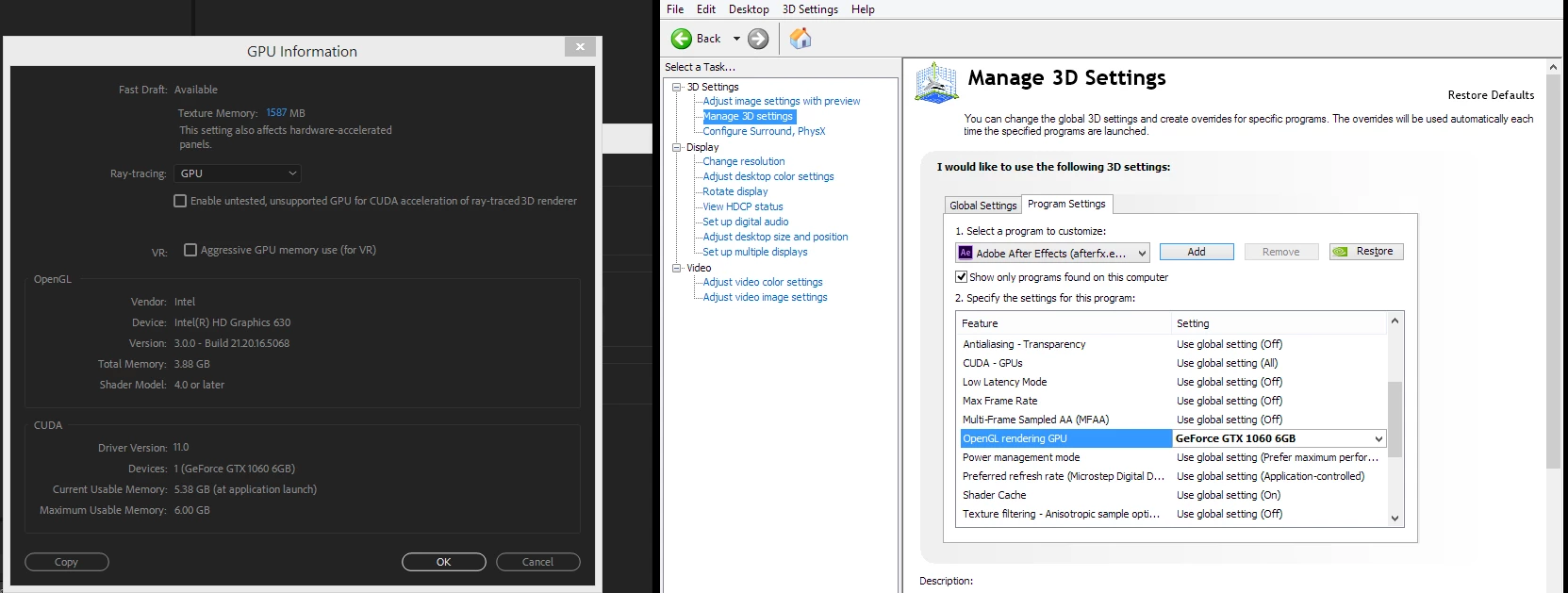Open the 3D Settings menu
Viewport: 1568px width, 593px height.
click(x=810, y=9)
